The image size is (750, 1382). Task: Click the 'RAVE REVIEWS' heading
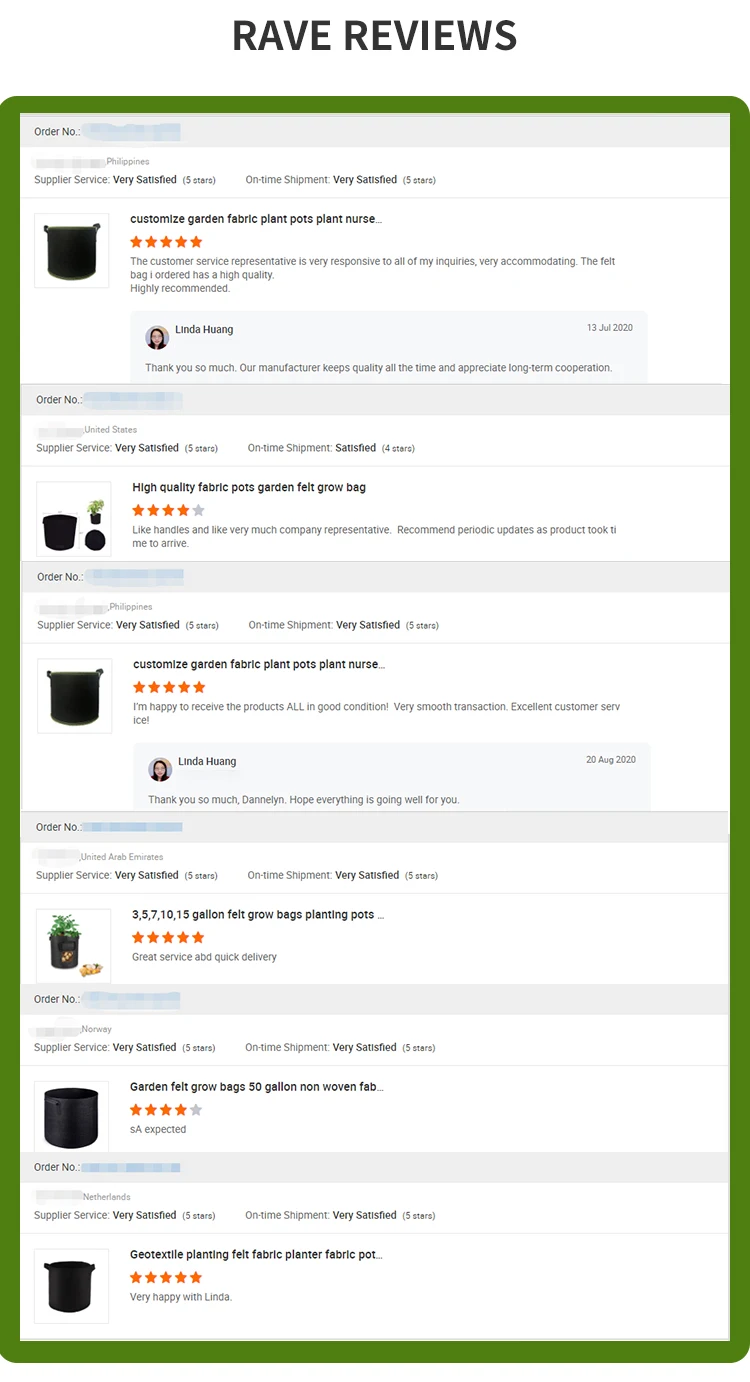(375, 36)
